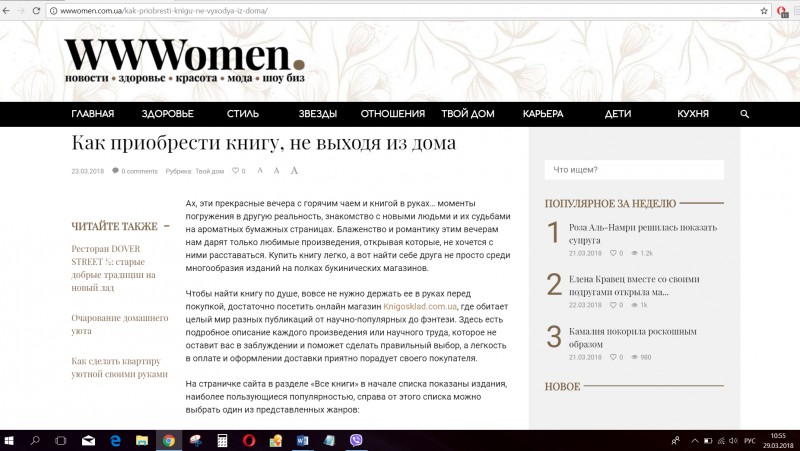
Task: Like the article with the heart icon
Action: pyautogui.click(x=235, y=171)
